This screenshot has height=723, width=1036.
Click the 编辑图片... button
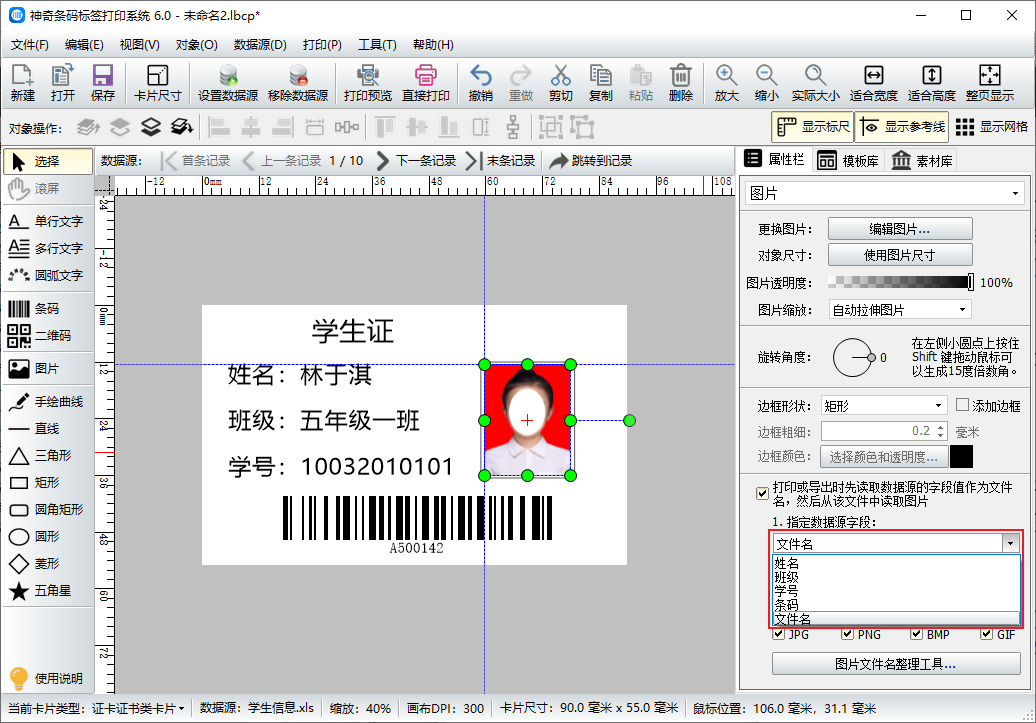[x=900, y=229]
